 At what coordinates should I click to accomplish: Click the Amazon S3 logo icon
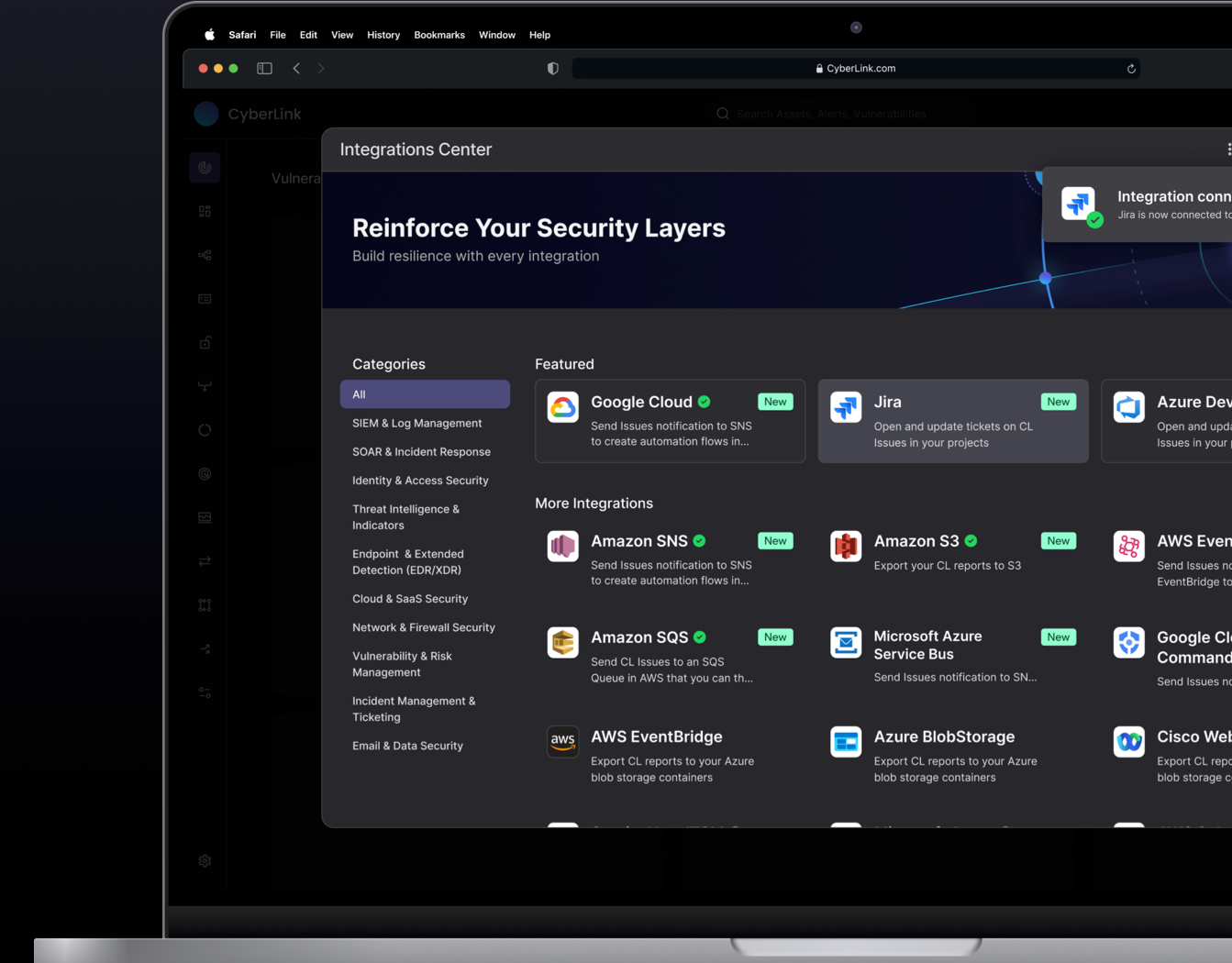pyautogui.click(x=846, y=547)
